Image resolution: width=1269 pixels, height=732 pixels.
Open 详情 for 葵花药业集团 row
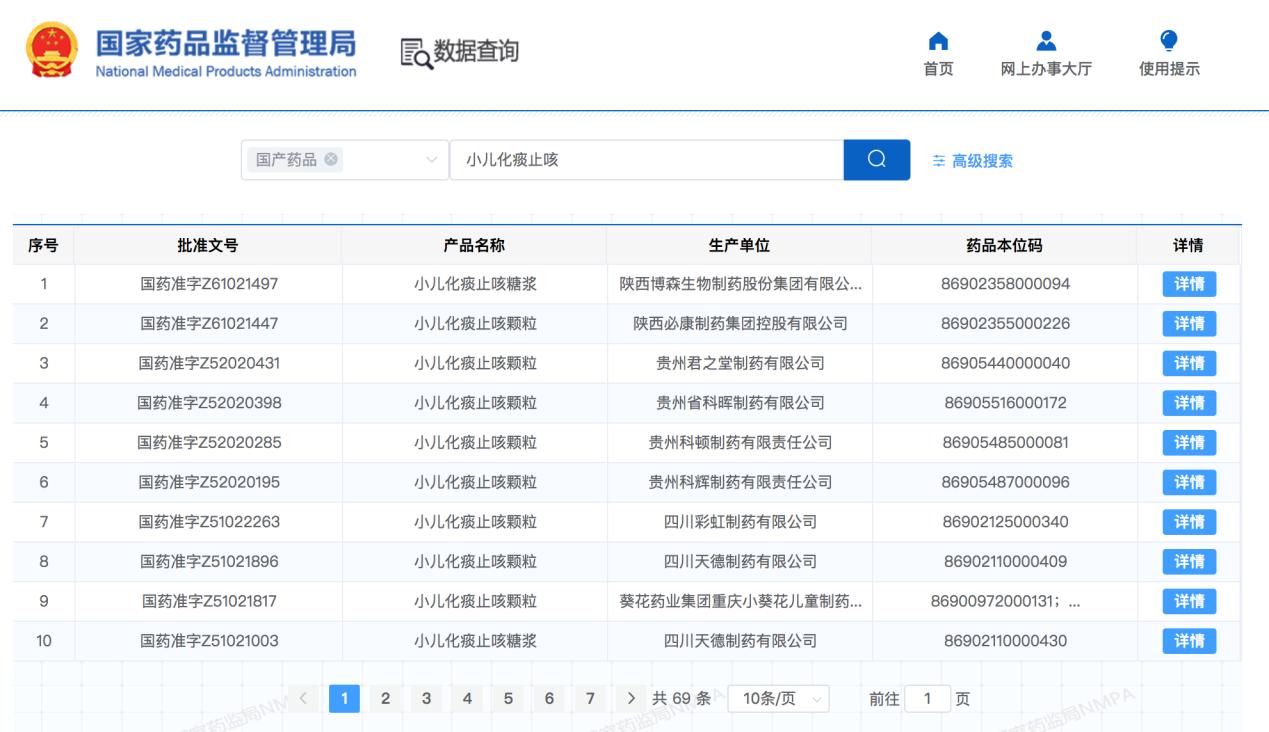(1189, 601)
